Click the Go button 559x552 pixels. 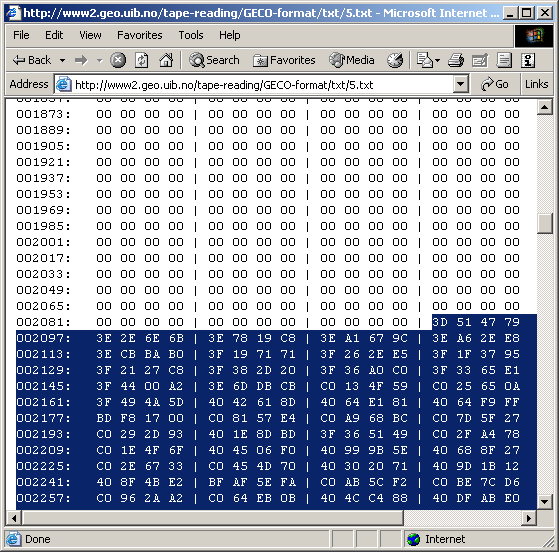tap(494, 85)
